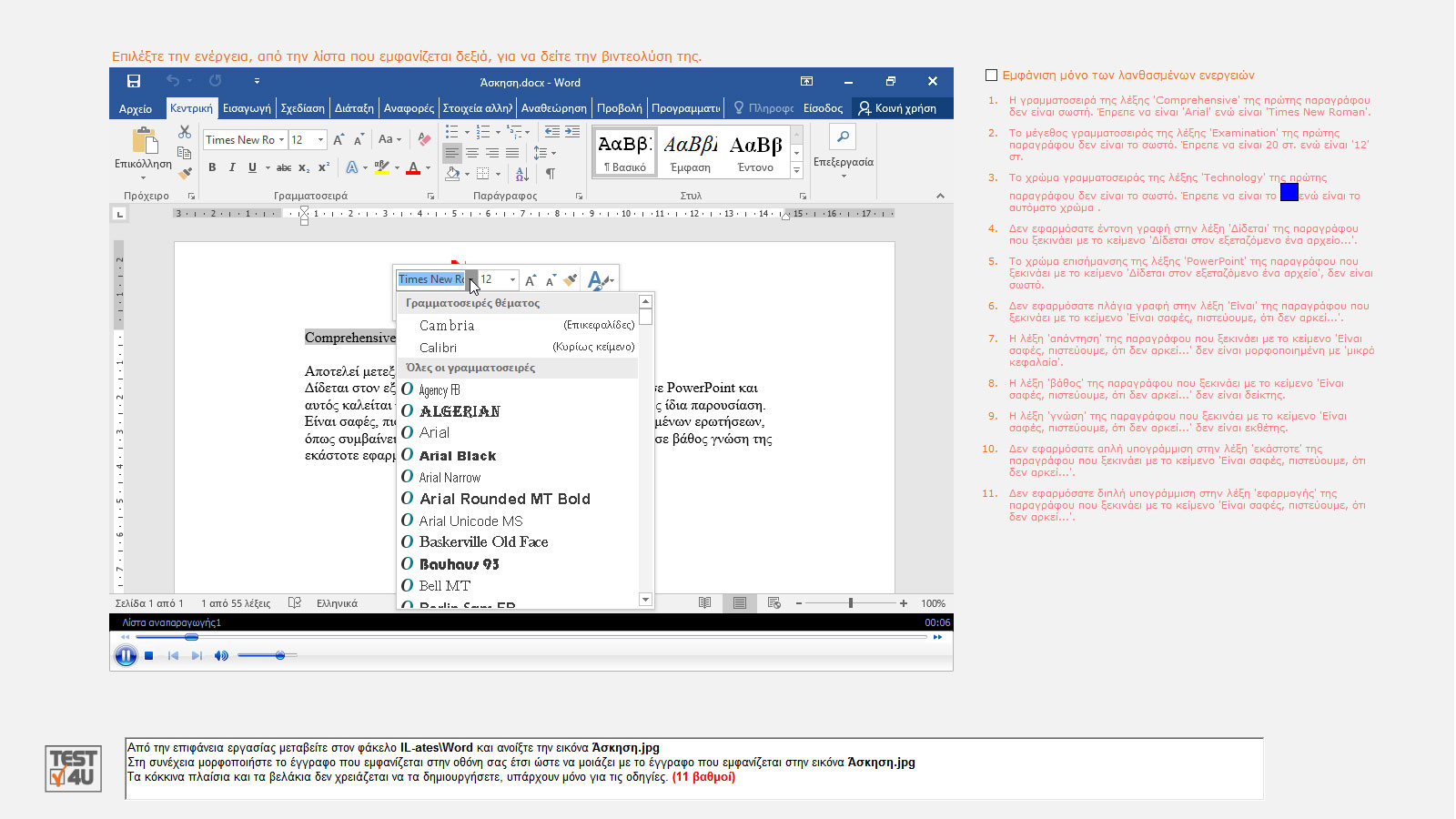This screenshot has width=1456, height=819.
Task: Open the Αρχείο tab
Action: tap(136, 108)
